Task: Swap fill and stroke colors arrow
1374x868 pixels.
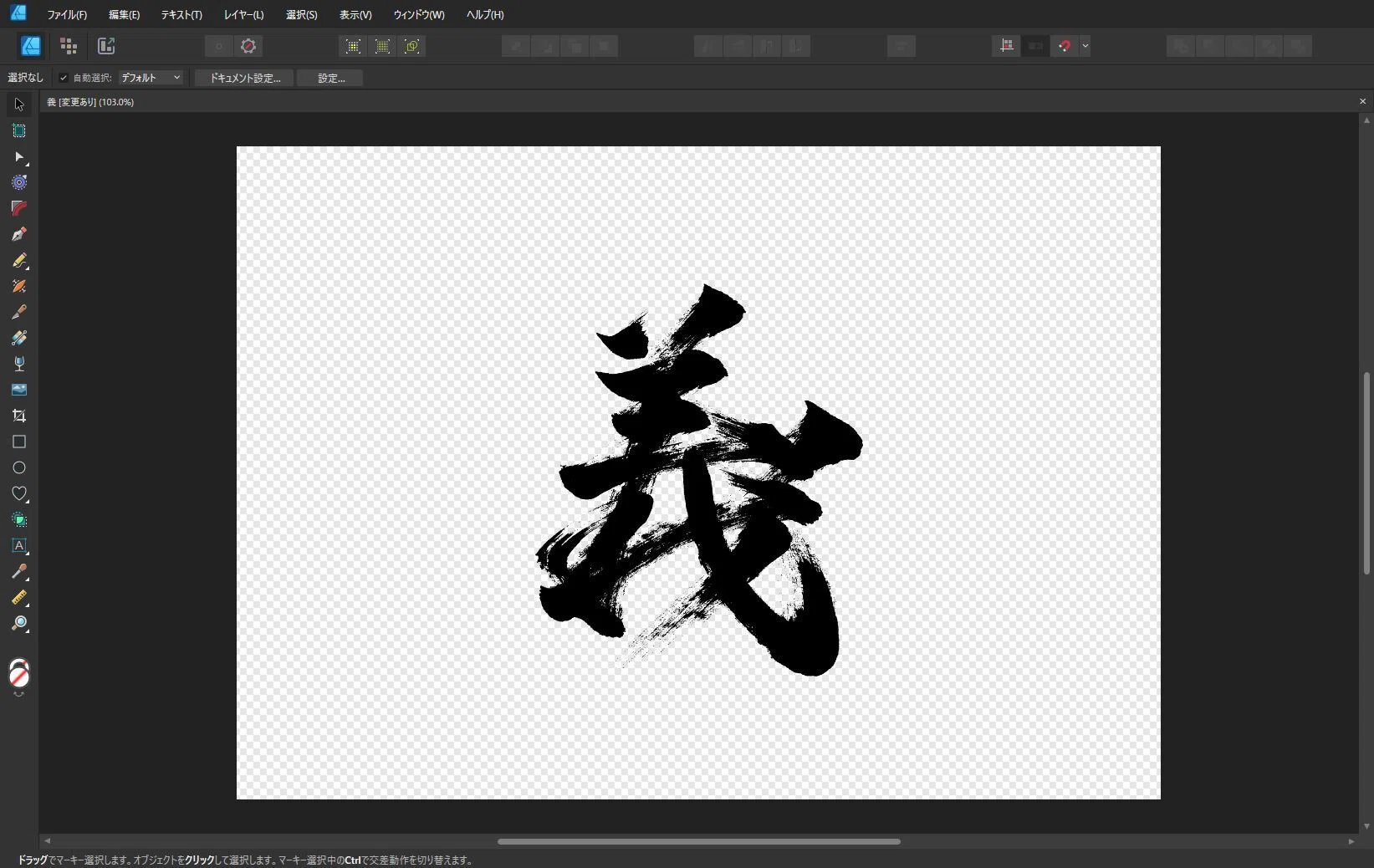Action: click(x=18, y=695)
